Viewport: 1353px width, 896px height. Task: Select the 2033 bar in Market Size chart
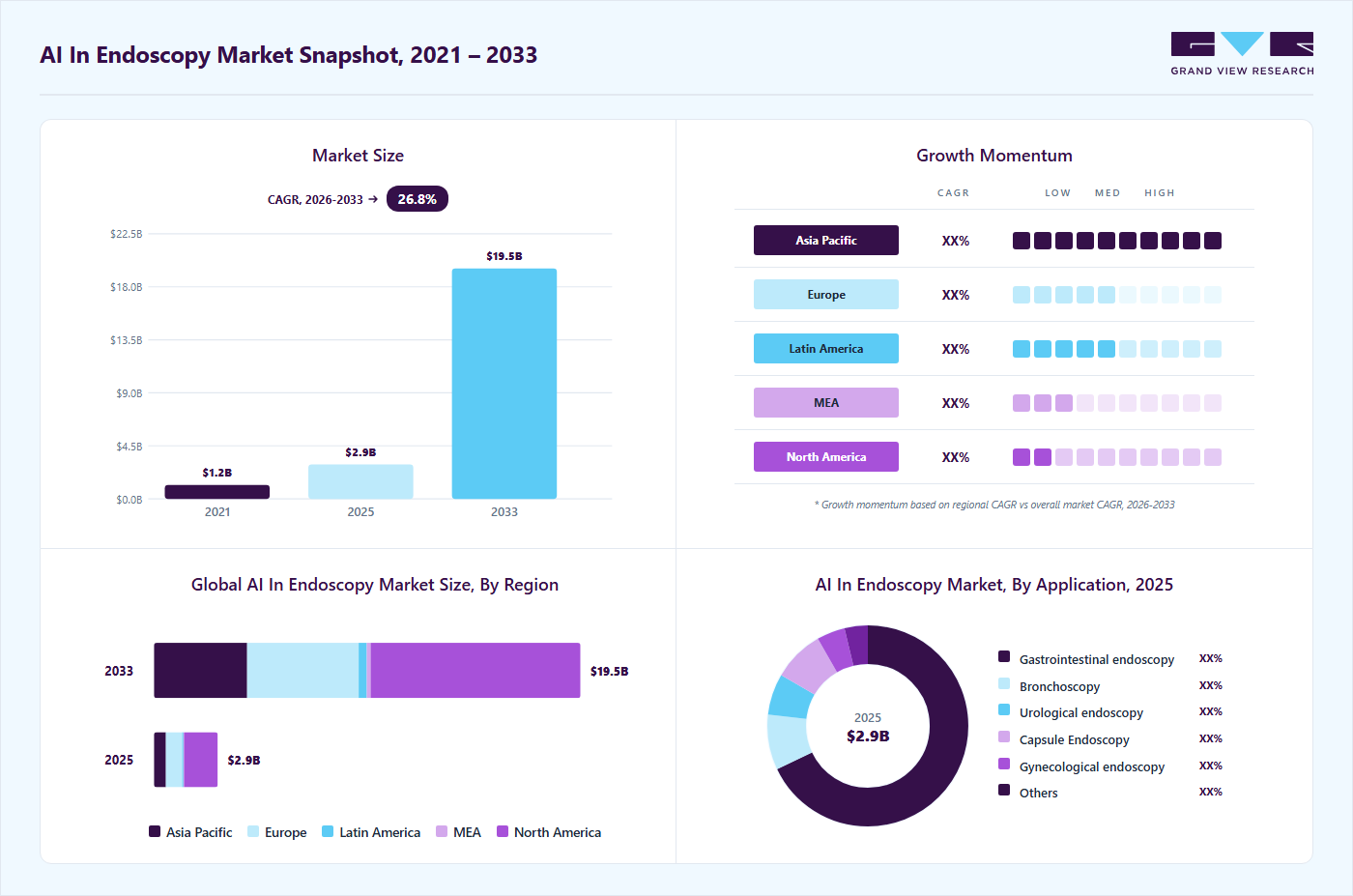pyautogui.click(x=504, y=384)
